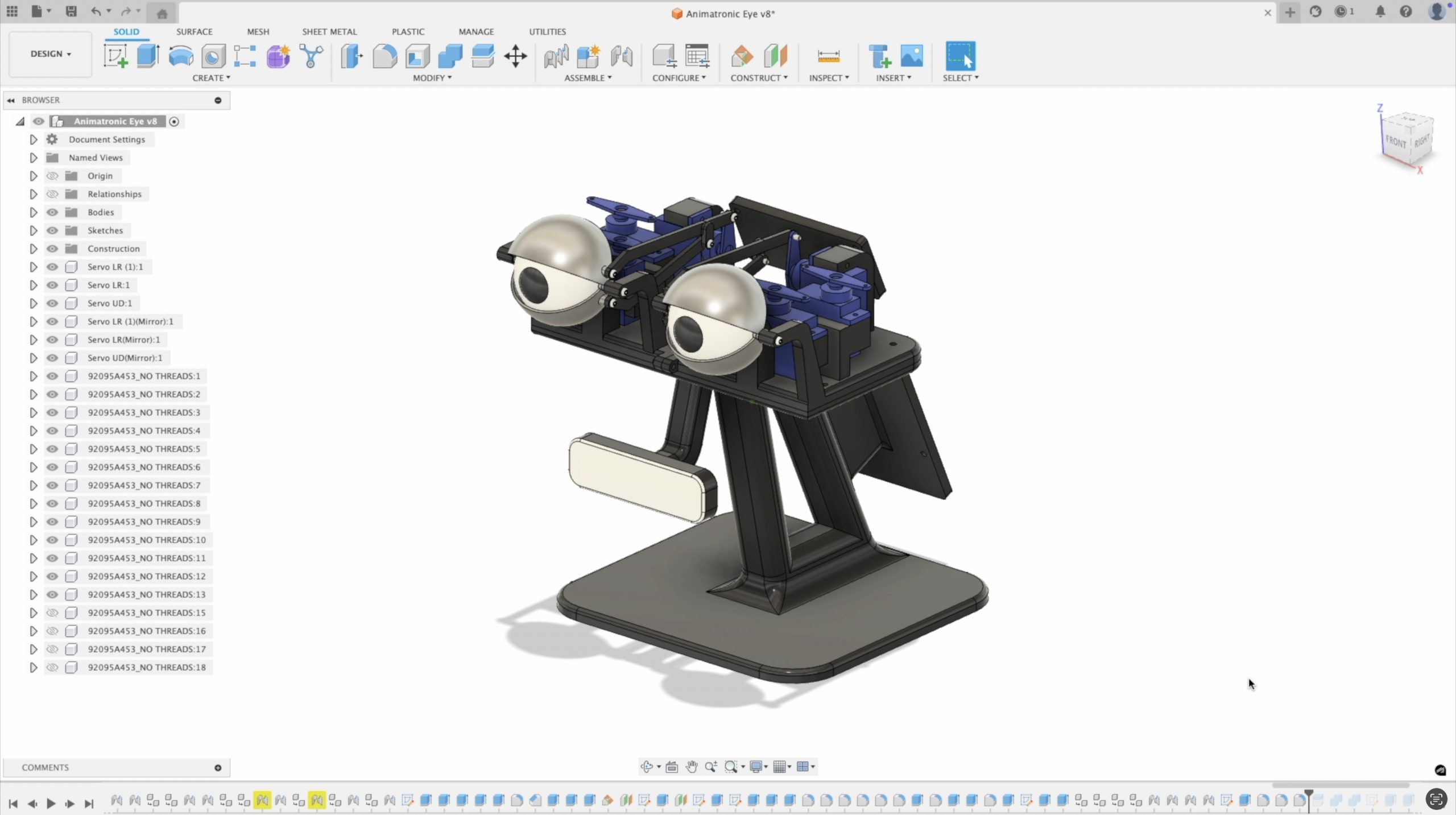Show the hidden Origin folder
The image size is (1456, 815).
[52, 176]
